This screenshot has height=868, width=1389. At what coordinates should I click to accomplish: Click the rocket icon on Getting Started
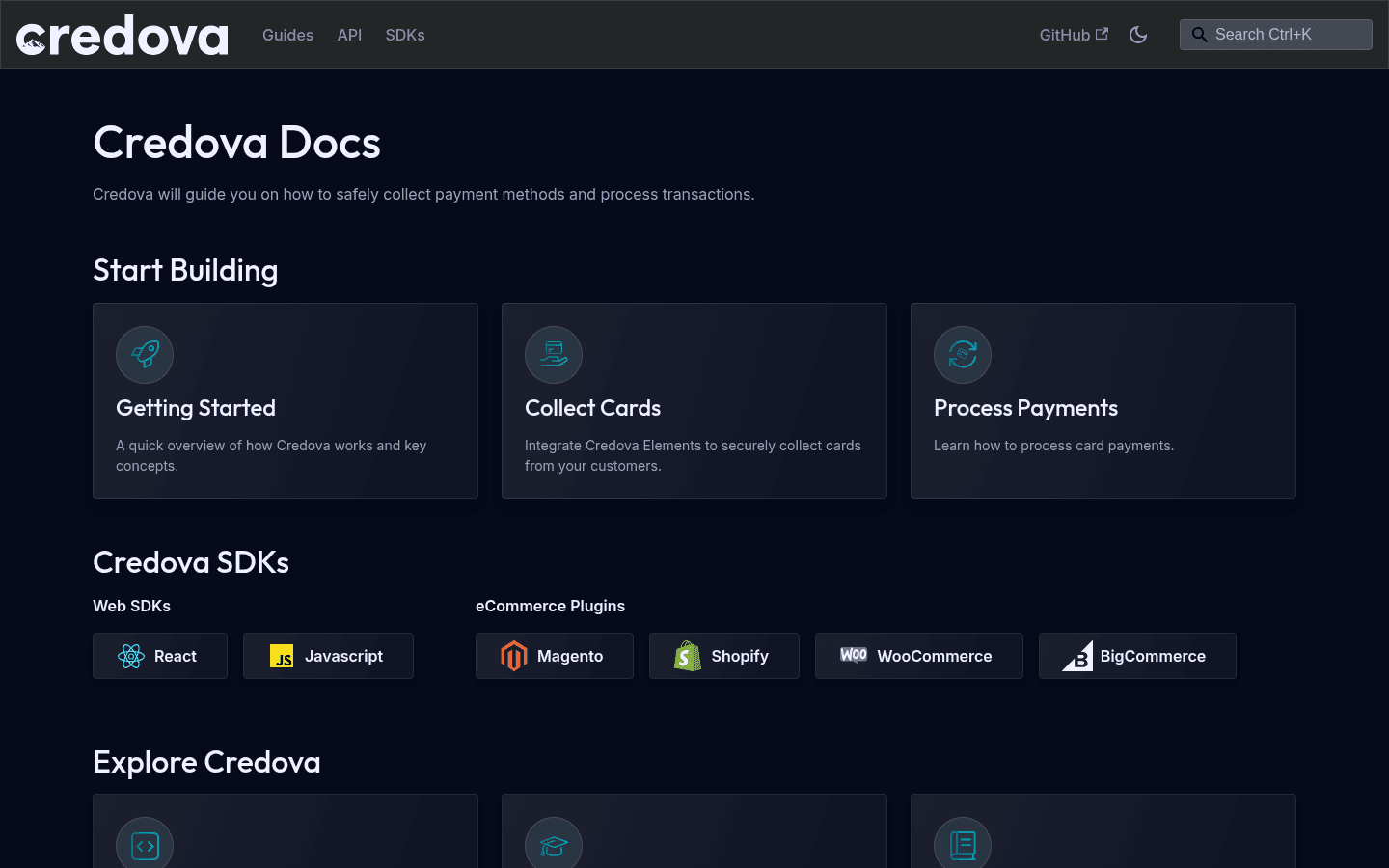point(145,355)
